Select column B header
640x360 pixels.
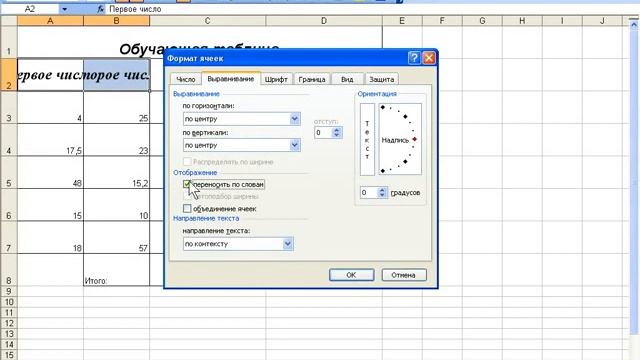click(x=116, y=21)
